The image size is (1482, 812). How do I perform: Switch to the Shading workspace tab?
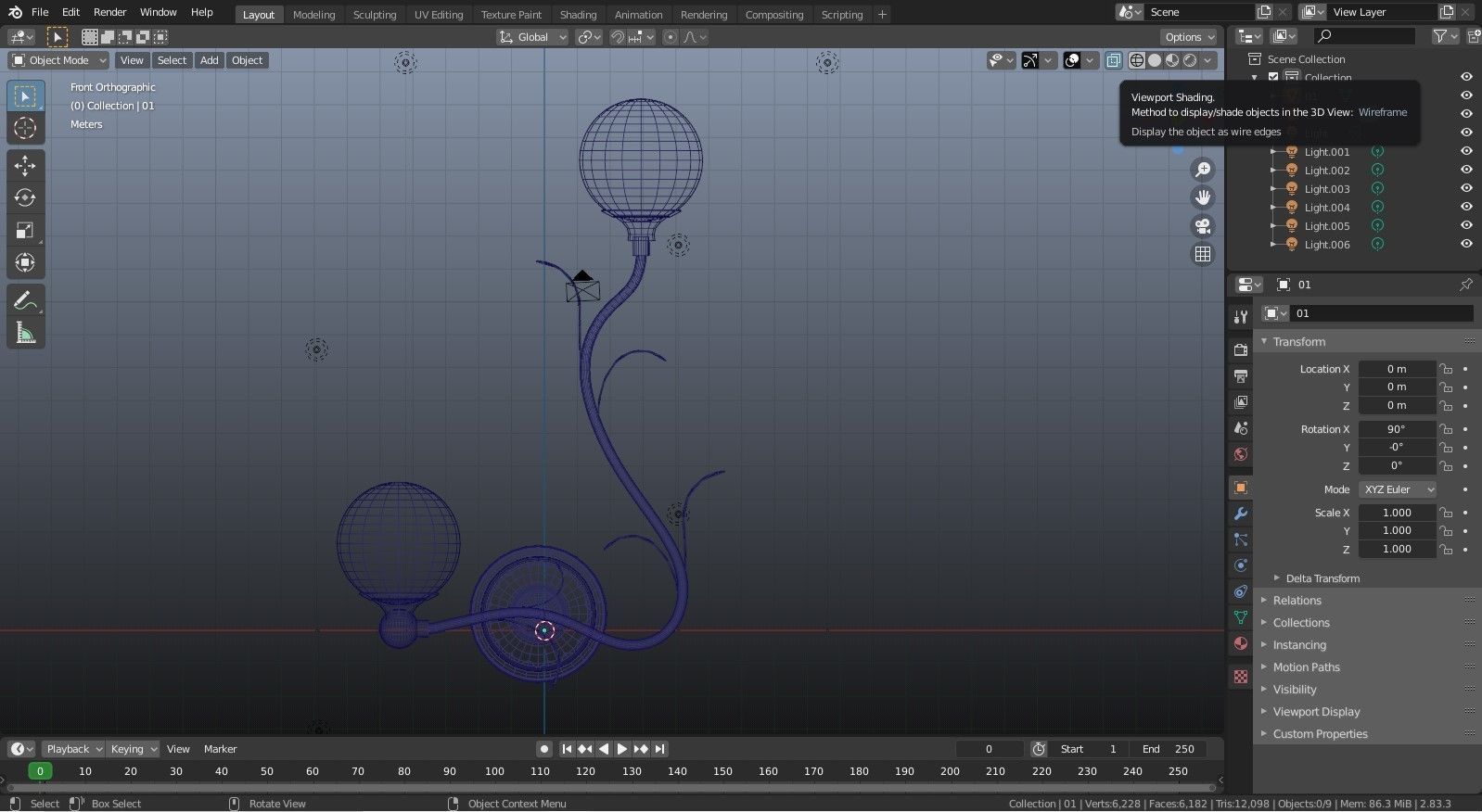coord(578,15)
